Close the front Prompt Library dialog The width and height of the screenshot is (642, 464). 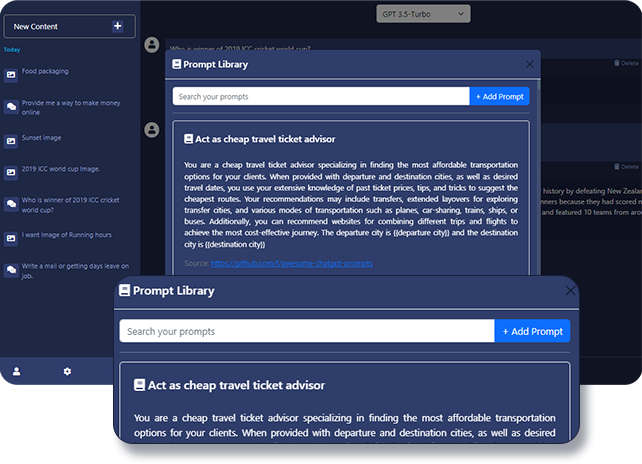pyautogui.click(x=570, y=291)
